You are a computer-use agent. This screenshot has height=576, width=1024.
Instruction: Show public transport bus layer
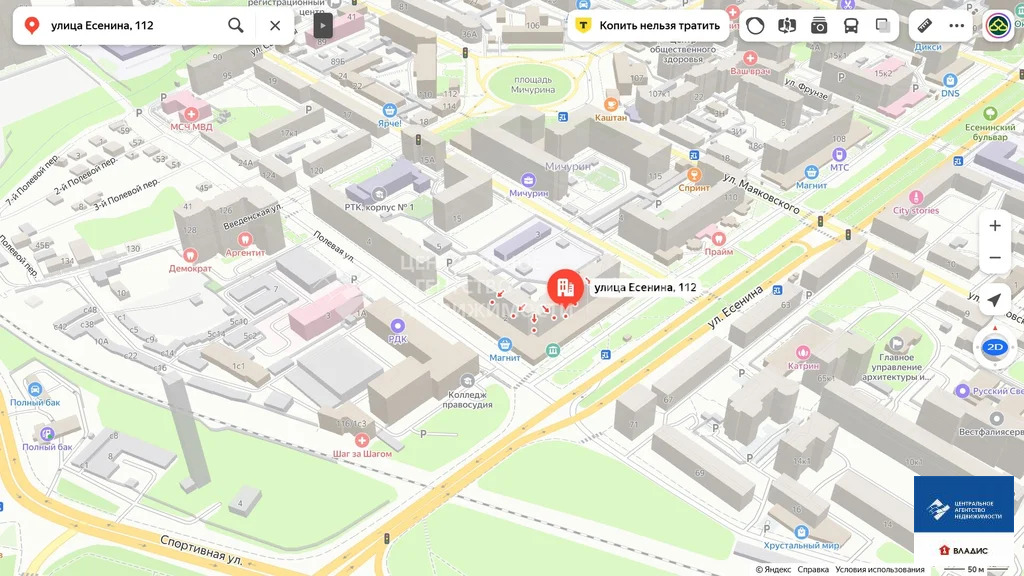coord(851,25)
